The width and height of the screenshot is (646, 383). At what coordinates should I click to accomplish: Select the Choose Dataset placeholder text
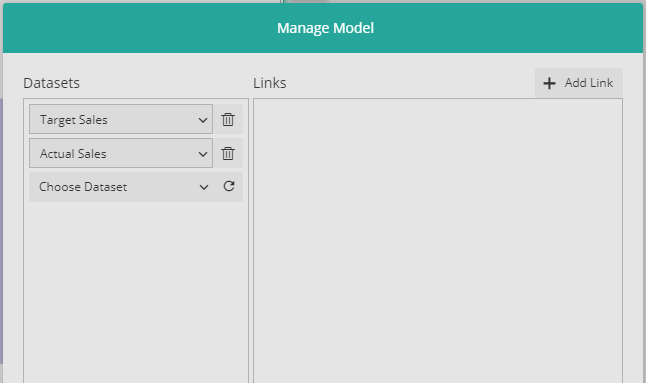(83, 187)
